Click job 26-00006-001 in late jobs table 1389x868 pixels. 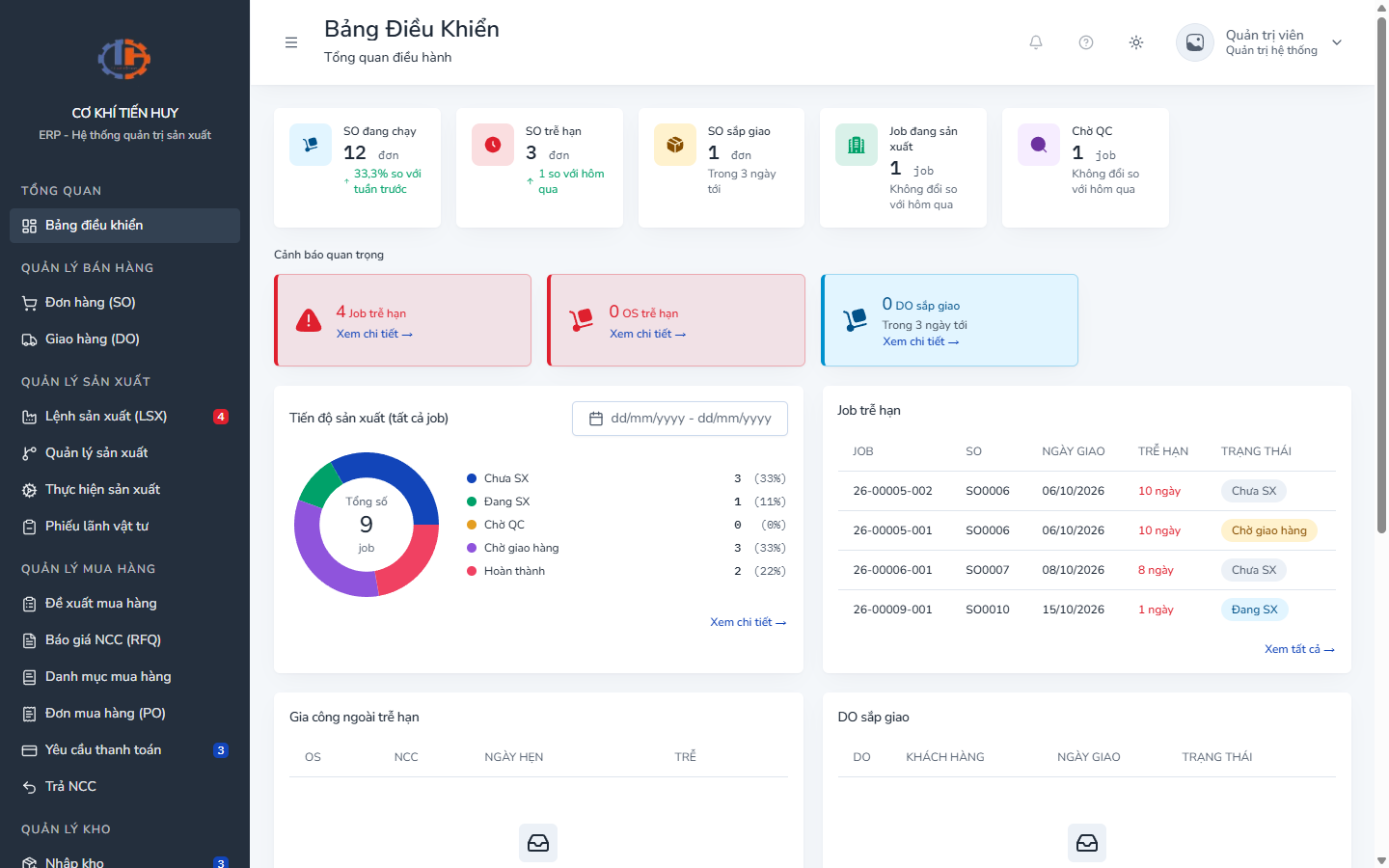coord(892,570)
